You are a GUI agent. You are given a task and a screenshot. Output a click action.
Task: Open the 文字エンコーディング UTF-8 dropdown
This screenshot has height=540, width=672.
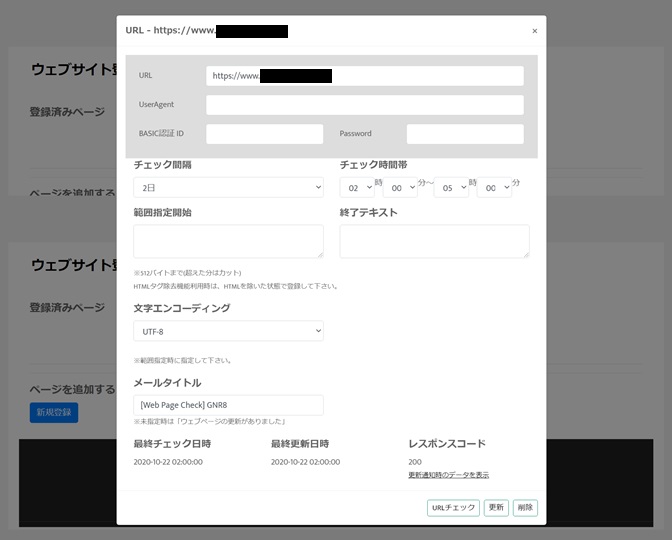point(228,331)
